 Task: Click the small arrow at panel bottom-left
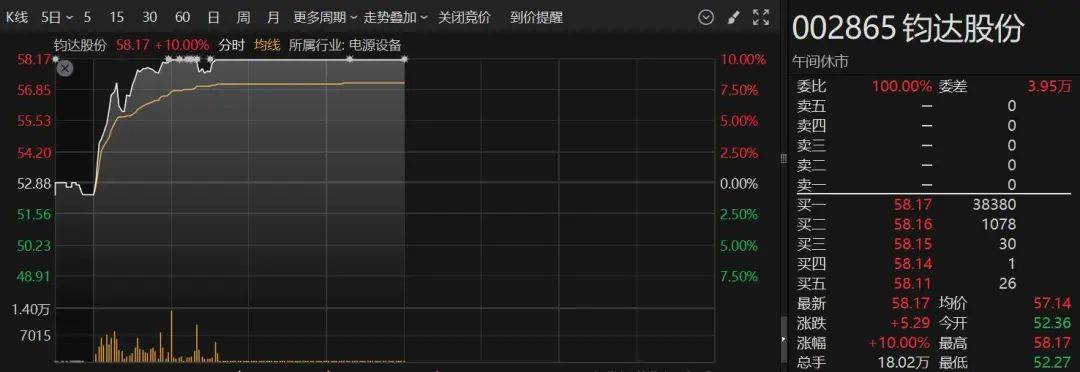click(x=783, y=339)
